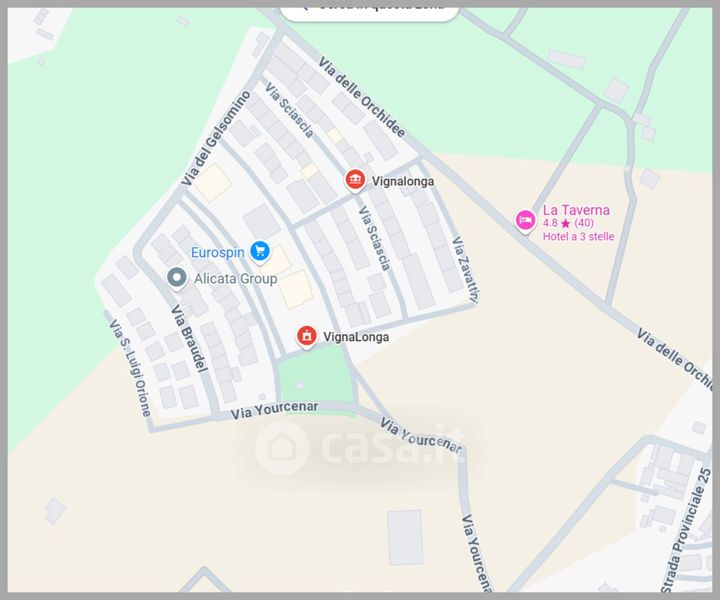Screen dimensions: 720x600
Task: Click the Vignalonga label near Via Sciascia
Action: click(403, 181)
